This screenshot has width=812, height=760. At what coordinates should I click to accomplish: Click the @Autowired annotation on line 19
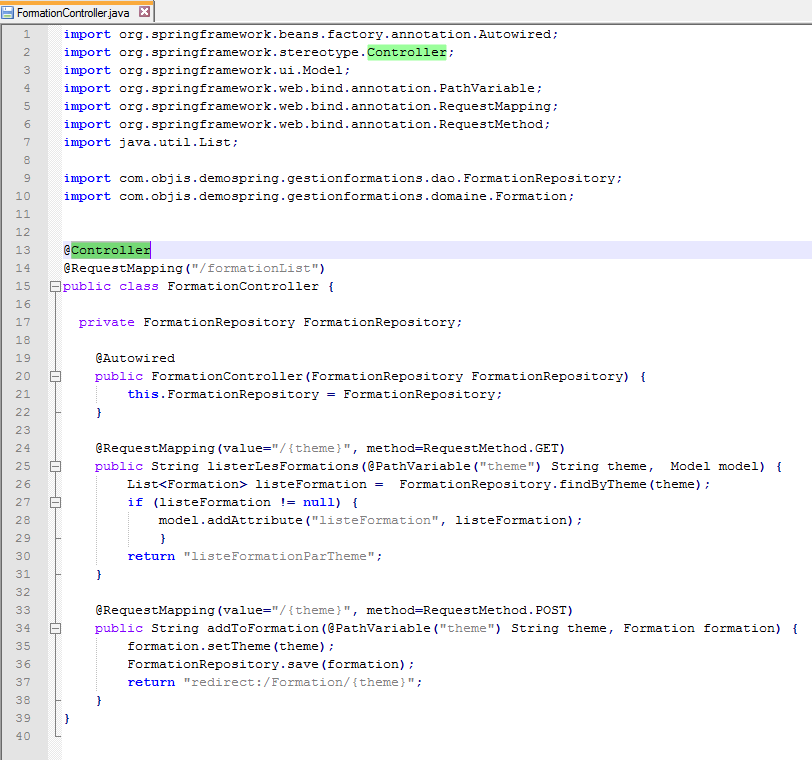(x=135, y=358)
